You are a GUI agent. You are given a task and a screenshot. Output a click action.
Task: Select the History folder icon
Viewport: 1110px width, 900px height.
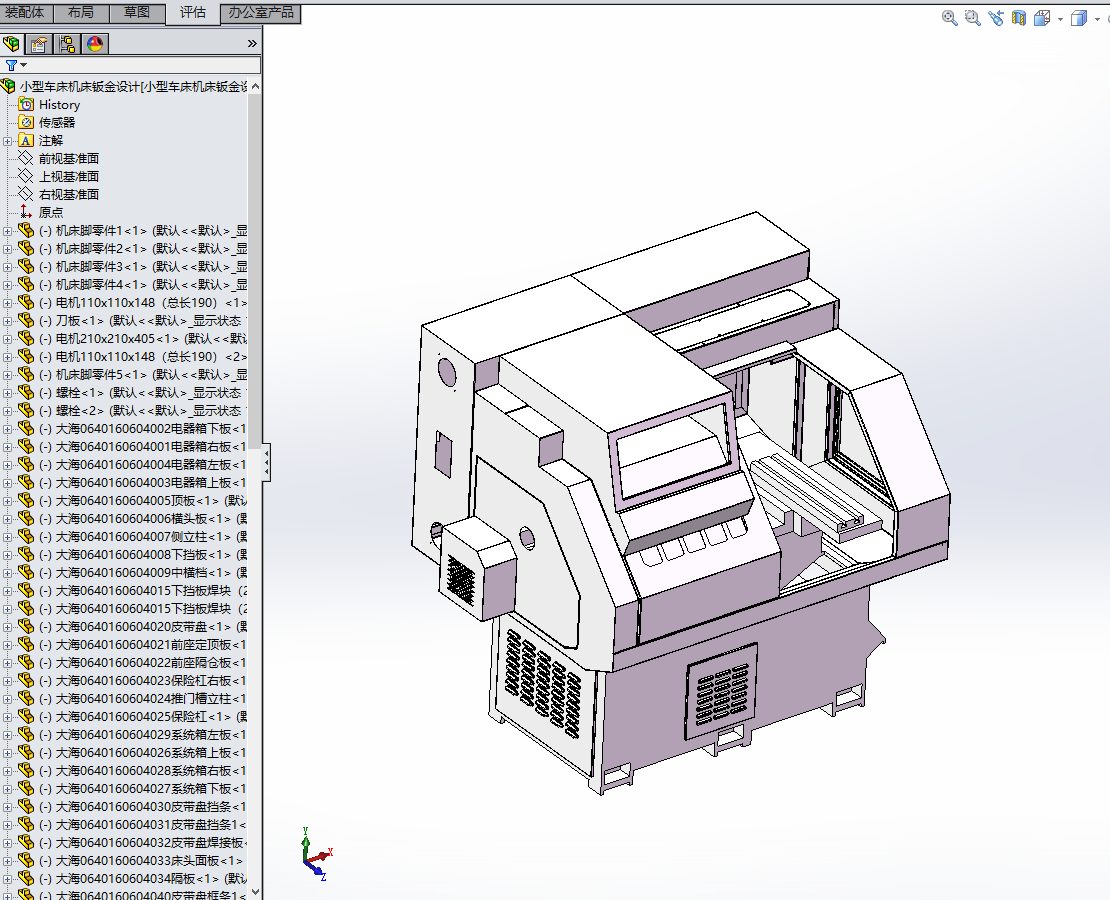tap(26, 104)
